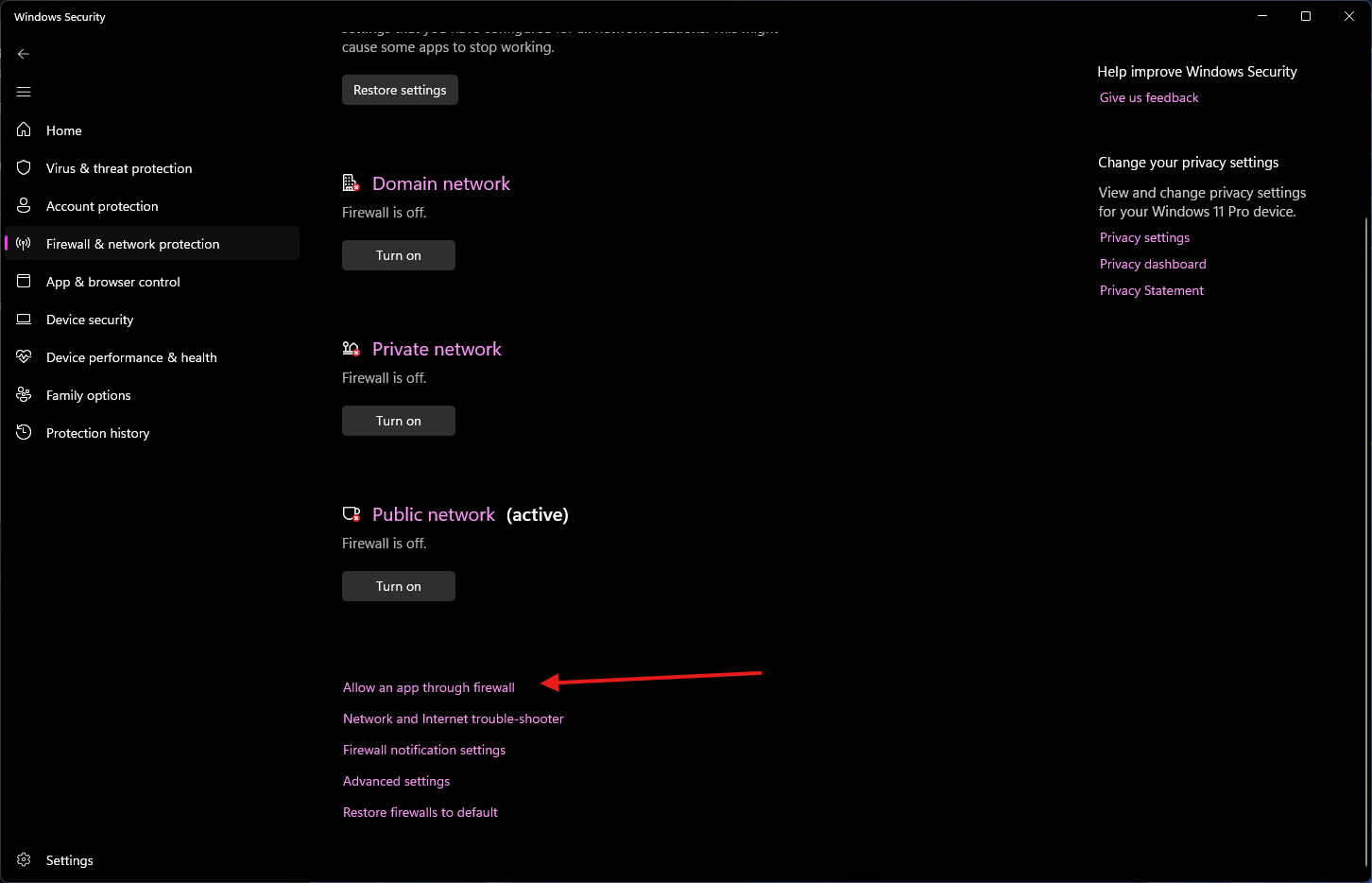Go to Home page
Screen dimensions: 1372x883
152,130
